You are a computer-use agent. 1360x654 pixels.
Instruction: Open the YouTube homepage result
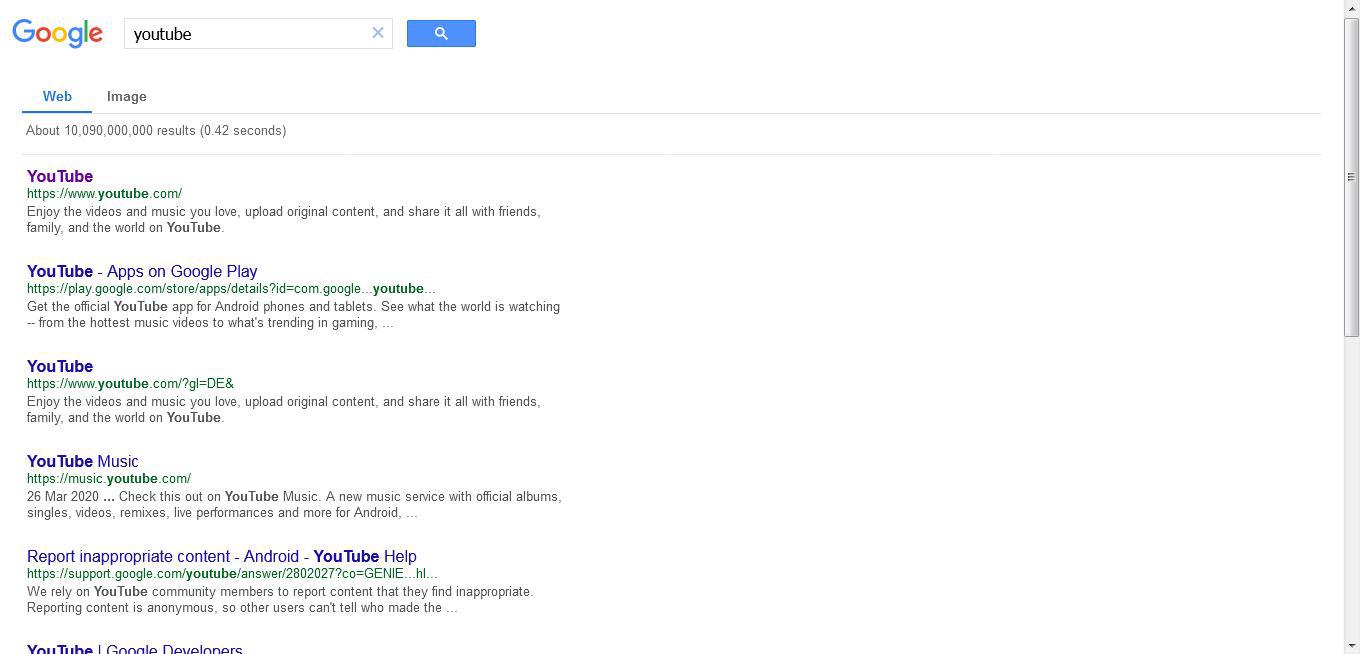(59, 176)
